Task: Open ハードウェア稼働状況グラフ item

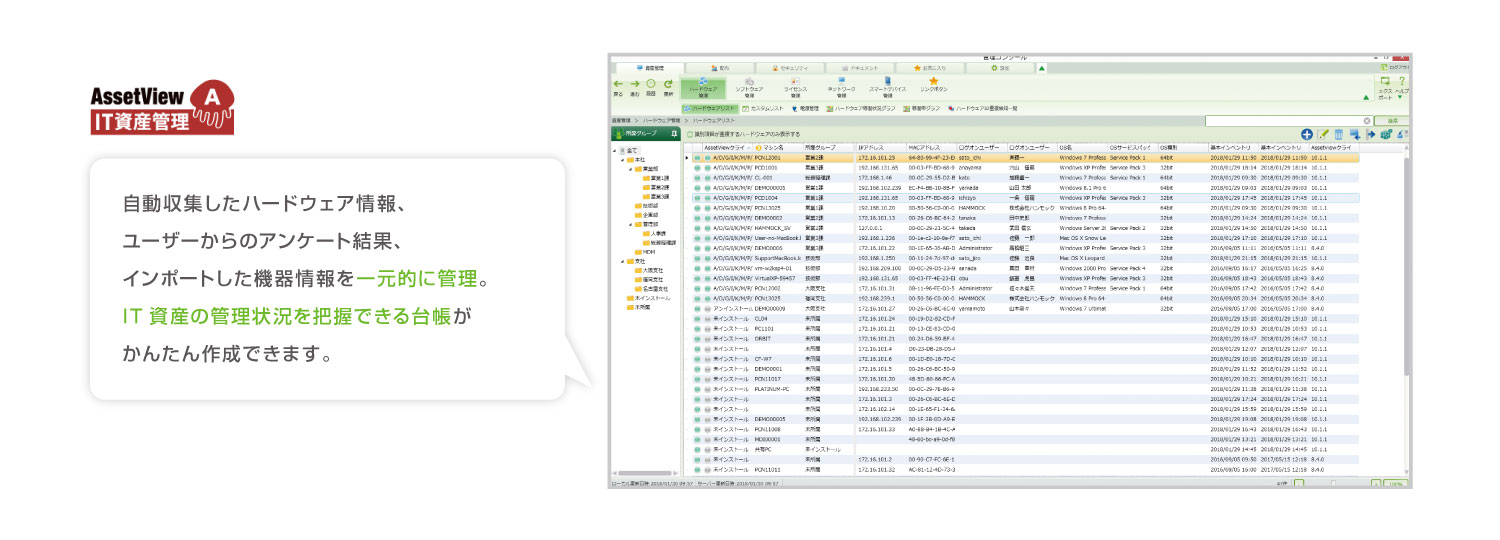Action: coord(860,107)
